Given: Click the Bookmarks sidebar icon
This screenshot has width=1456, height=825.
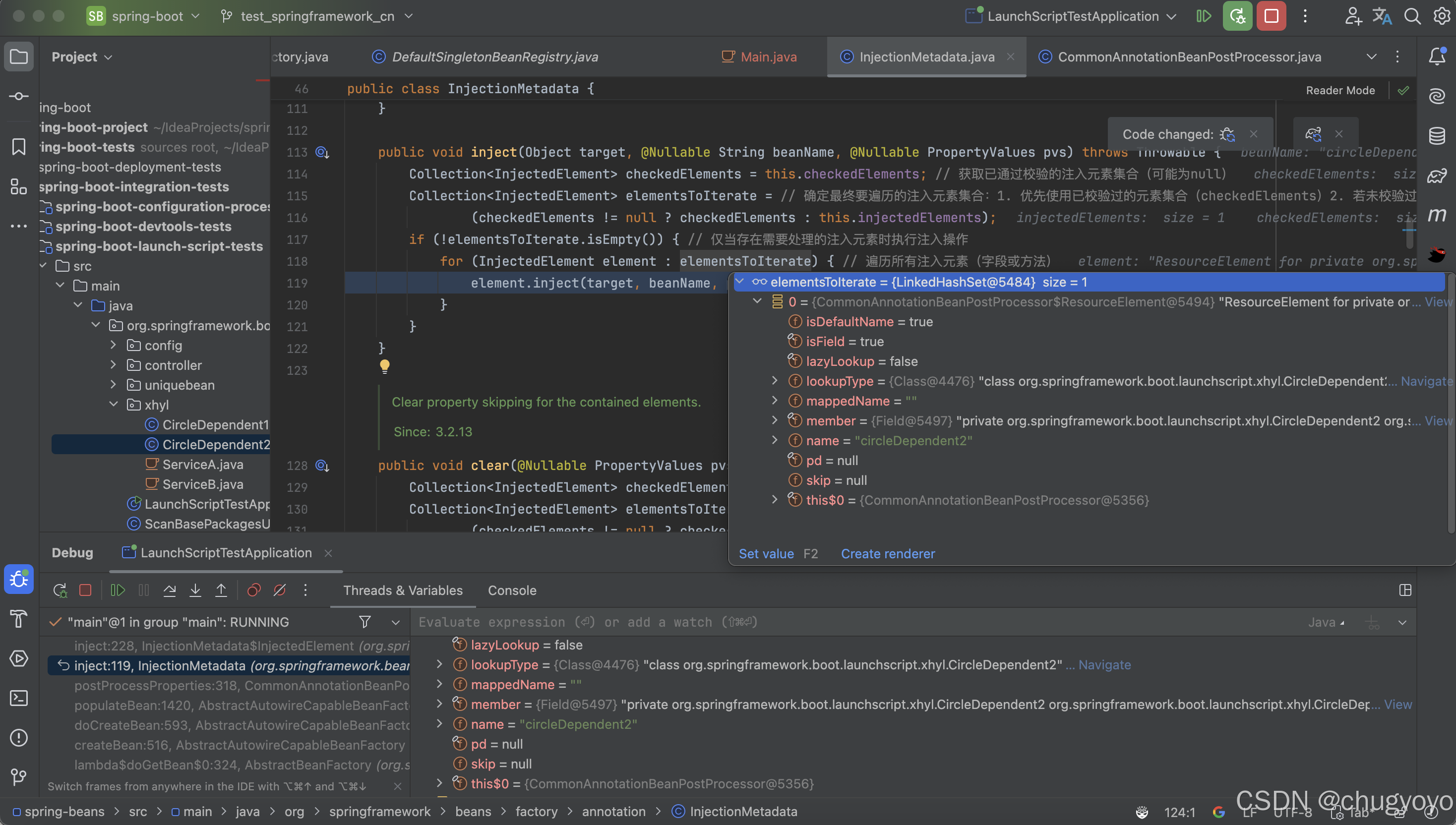Looking at the screenshot, I should 19,147.
